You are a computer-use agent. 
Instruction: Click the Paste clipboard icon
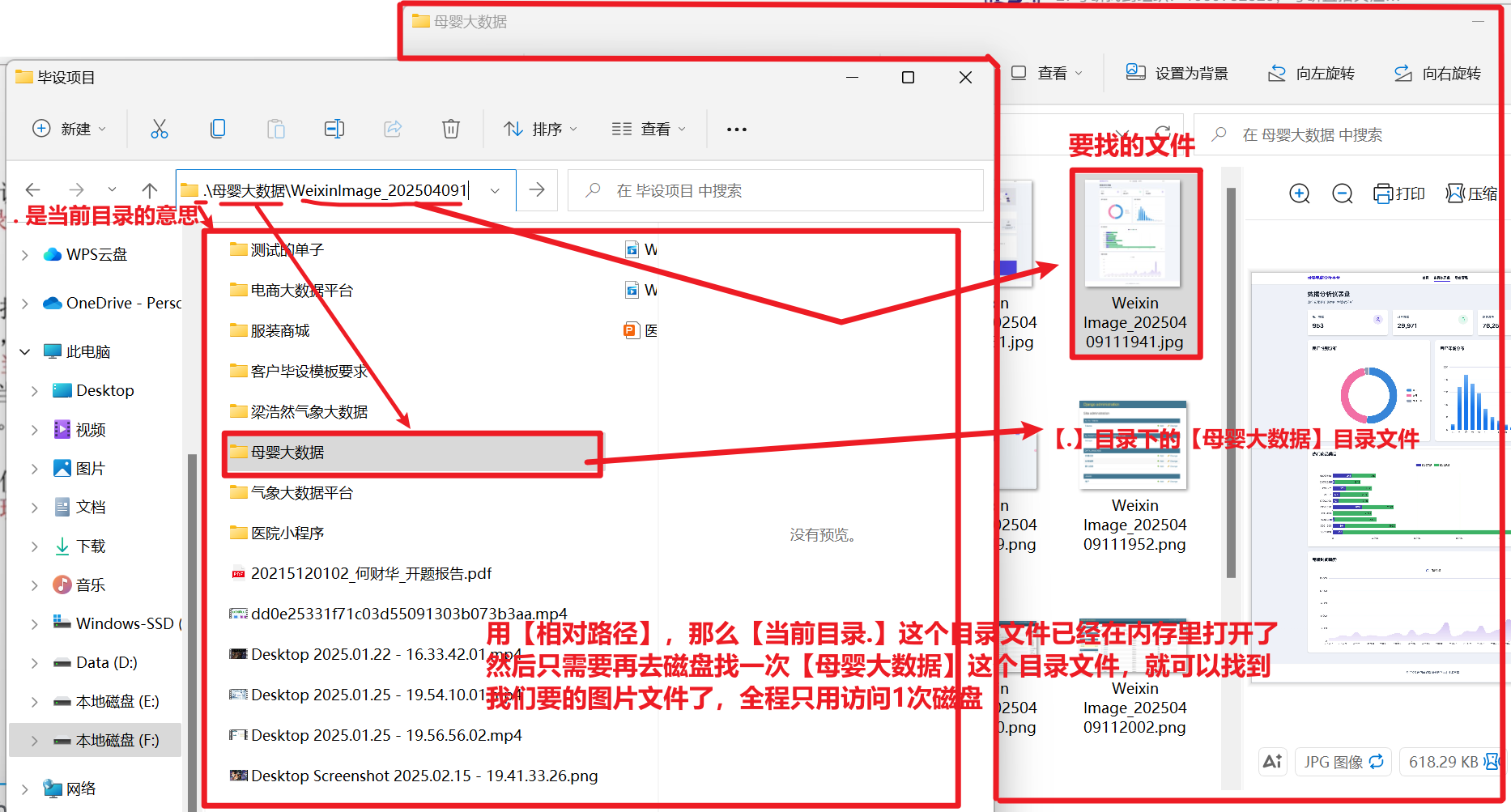coord(276,129)
